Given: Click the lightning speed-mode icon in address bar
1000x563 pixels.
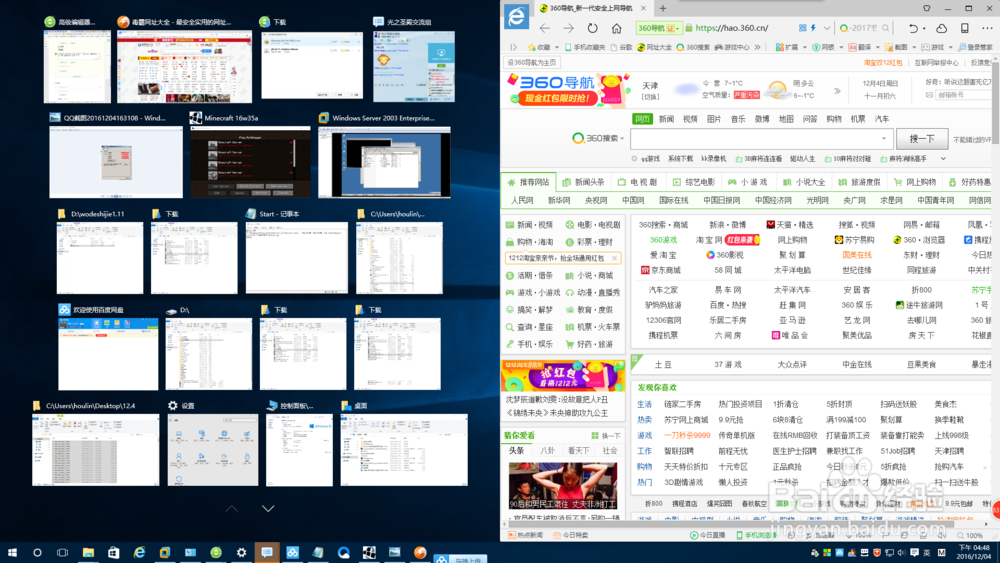Looking at the screenshot, I should pos(813,28).
